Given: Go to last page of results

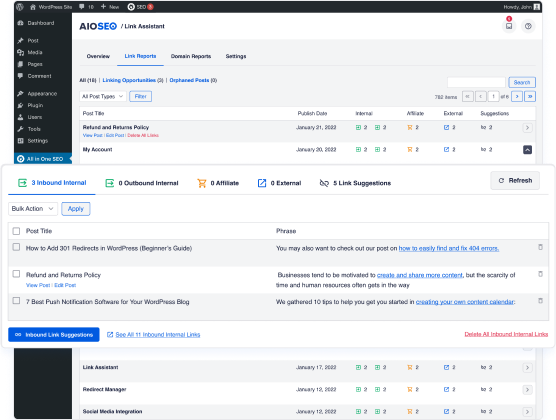Looking at the screenshot, I should pos(530,96).
